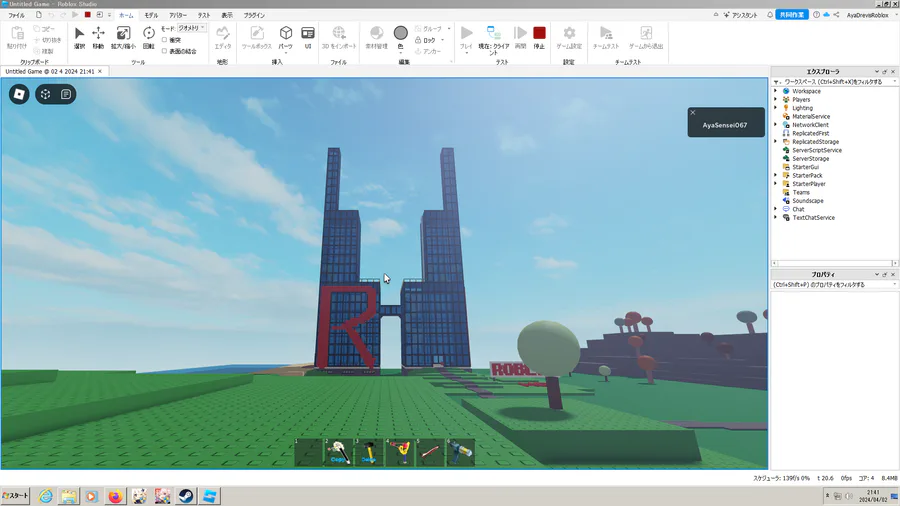Select ServerScriptService in Explorer

816,150
